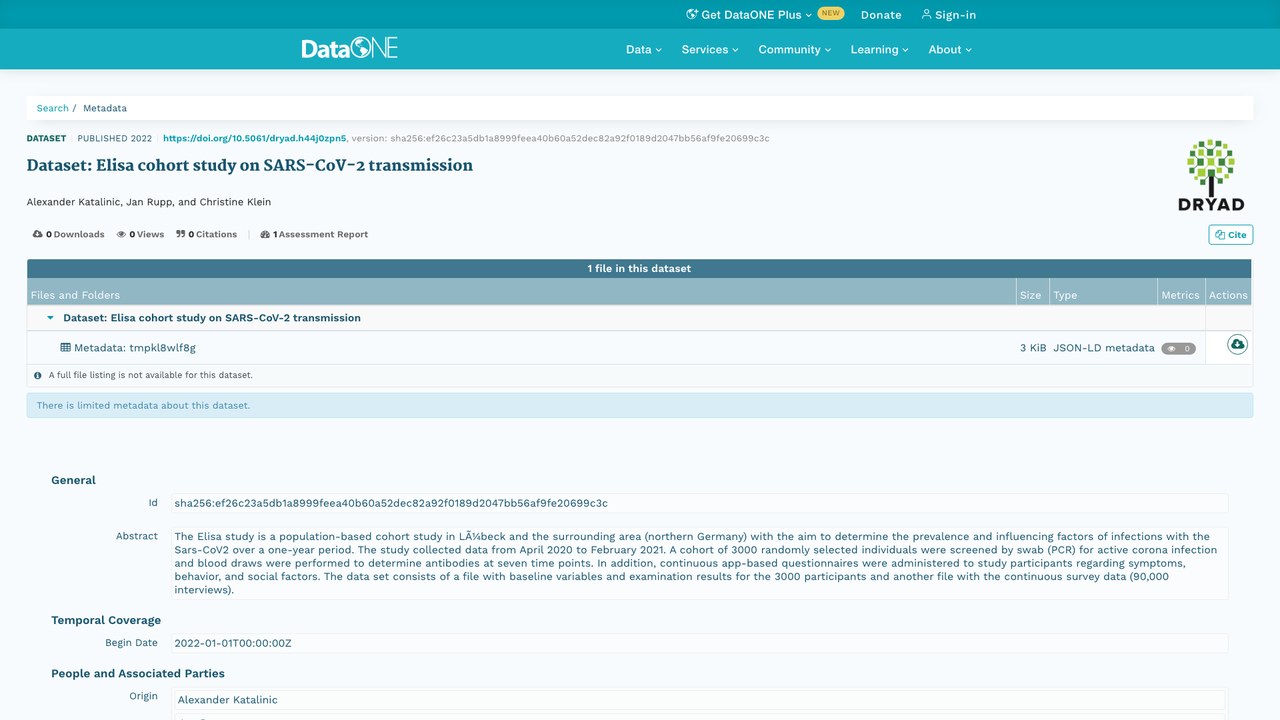
Task: Open the 1 Assessment Report link
Action: coord(314,234)
